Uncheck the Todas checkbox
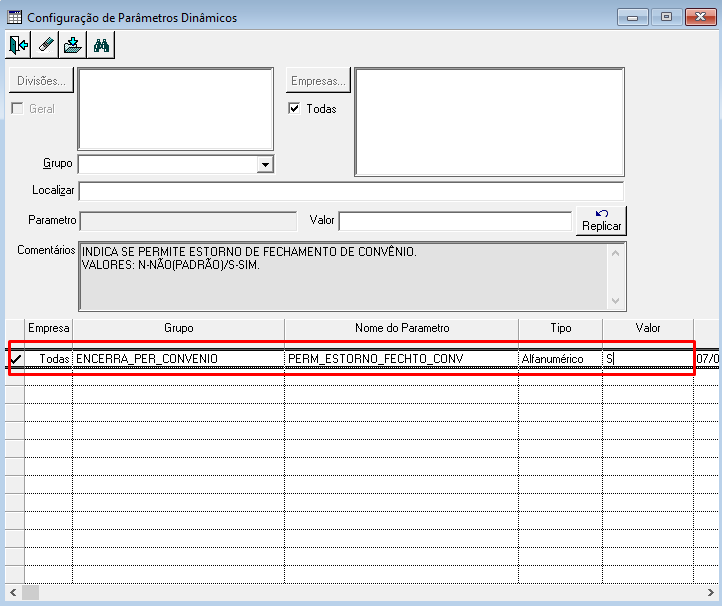Image resolution: width=722 pixels, height=606 pixels. coord(294,109)
